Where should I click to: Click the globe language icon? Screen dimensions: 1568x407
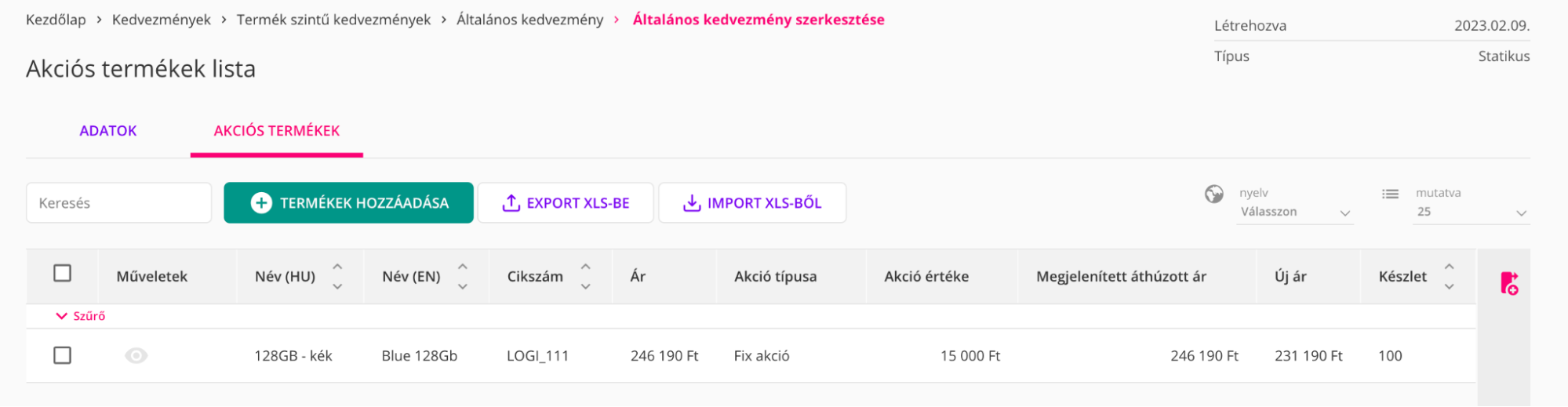[1213, 194]
